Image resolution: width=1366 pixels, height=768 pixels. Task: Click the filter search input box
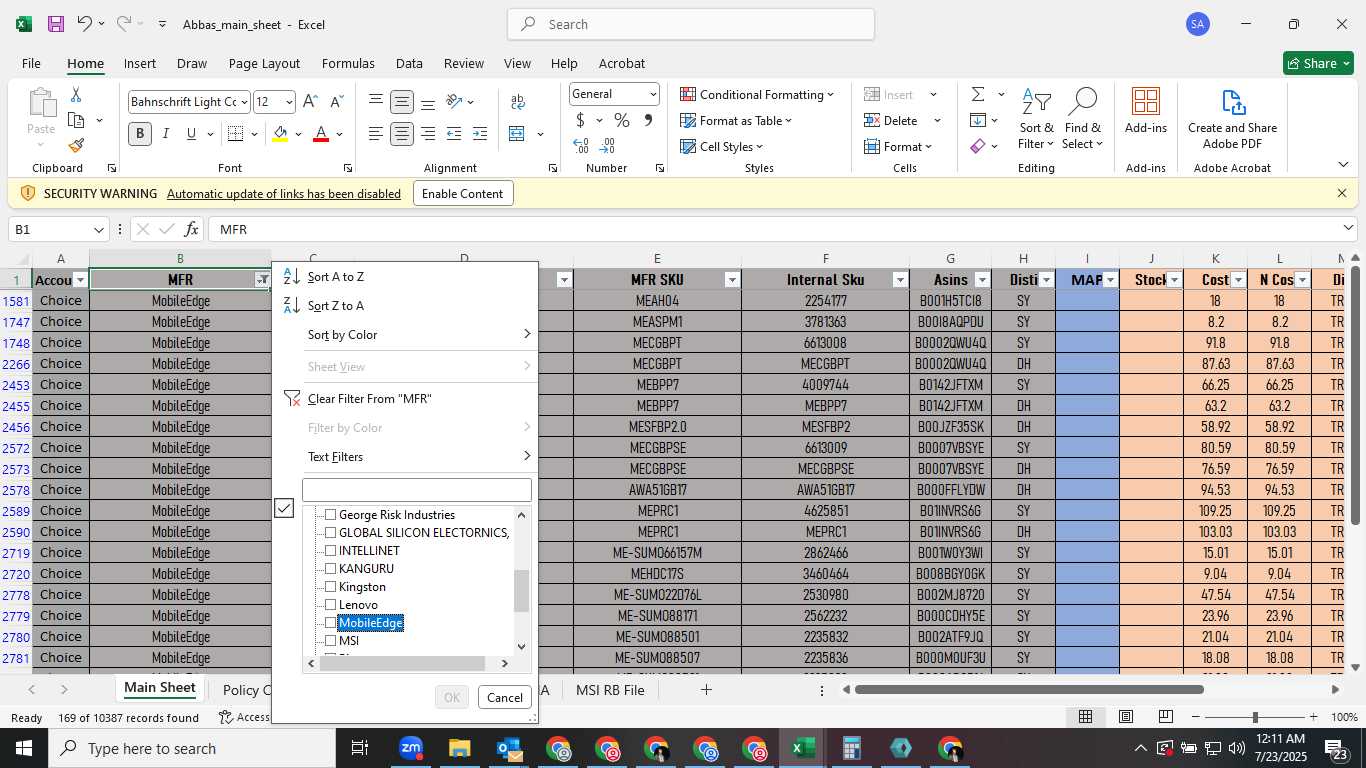click(417, 490)
